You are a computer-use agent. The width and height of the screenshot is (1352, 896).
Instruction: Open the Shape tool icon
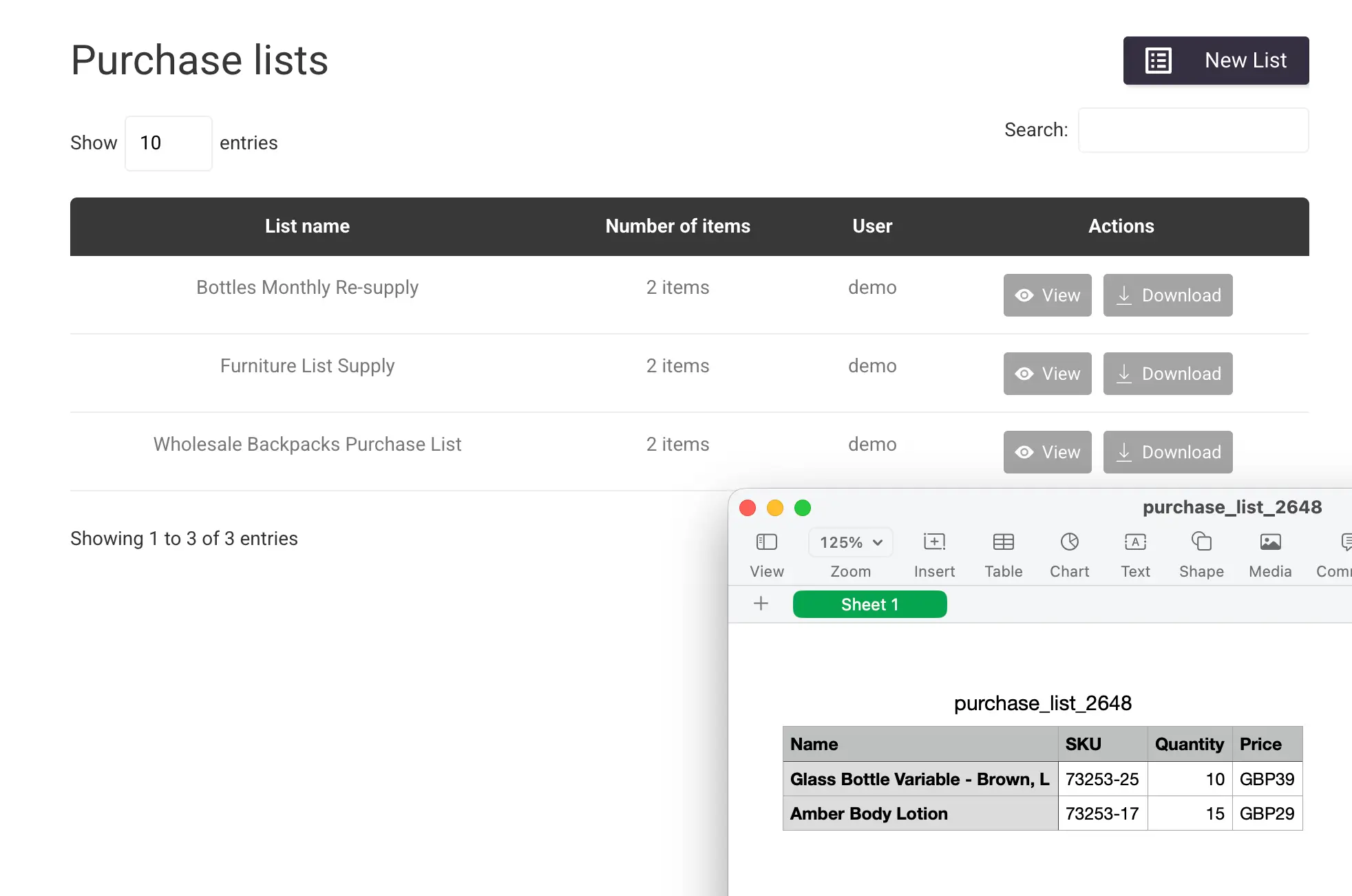[x=1201, y=542]
